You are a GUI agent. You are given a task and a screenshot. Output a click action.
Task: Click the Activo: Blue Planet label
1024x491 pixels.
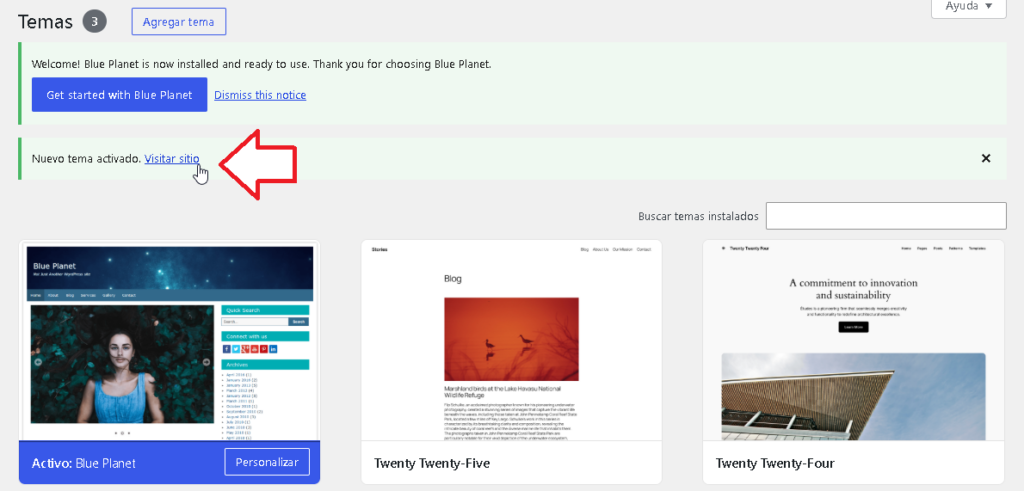84,464
